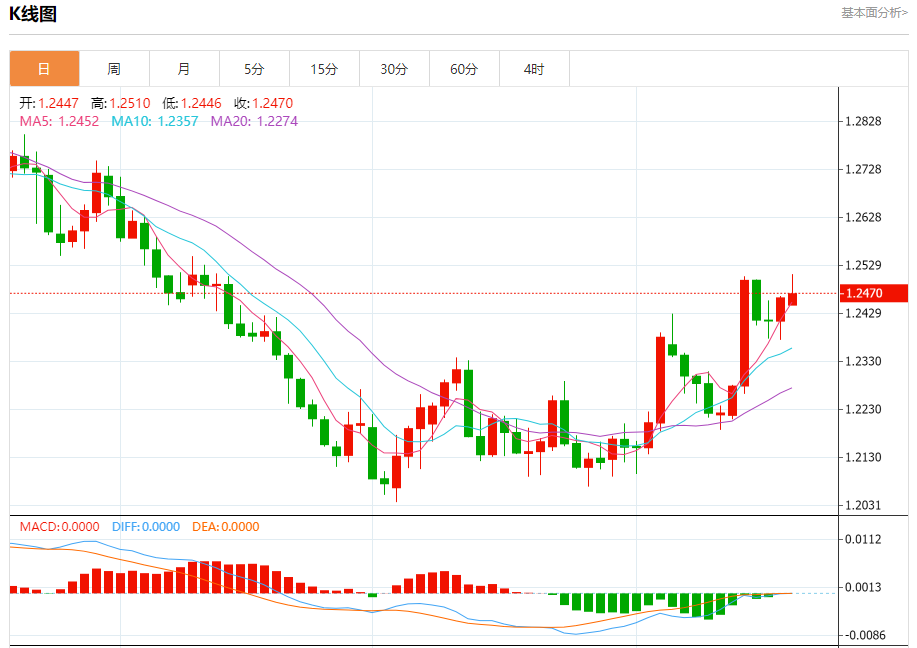Open the 5分 interval tab

click(254, 68)
